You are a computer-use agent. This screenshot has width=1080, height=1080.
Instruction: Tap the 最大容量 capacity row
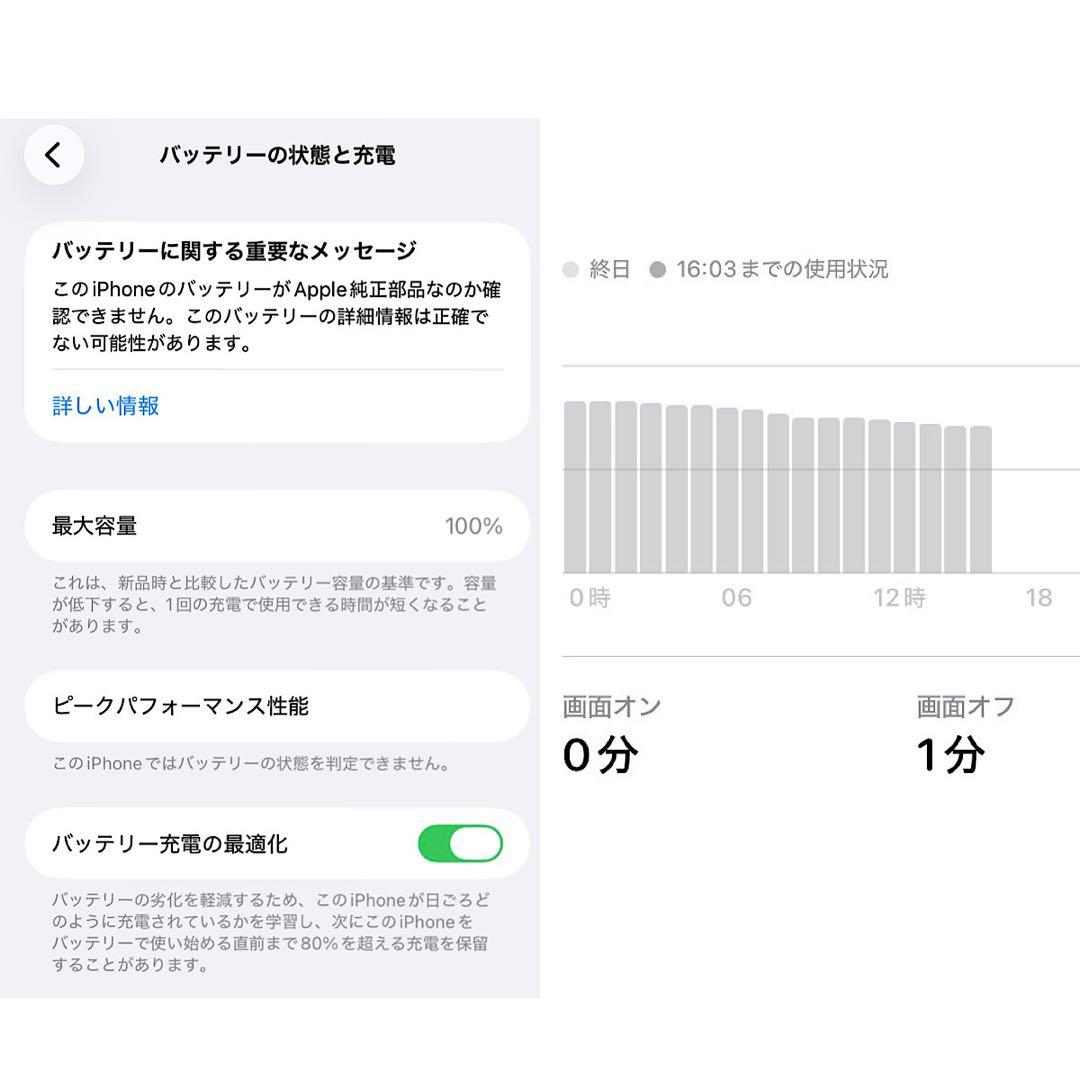[x=277, y=526]
